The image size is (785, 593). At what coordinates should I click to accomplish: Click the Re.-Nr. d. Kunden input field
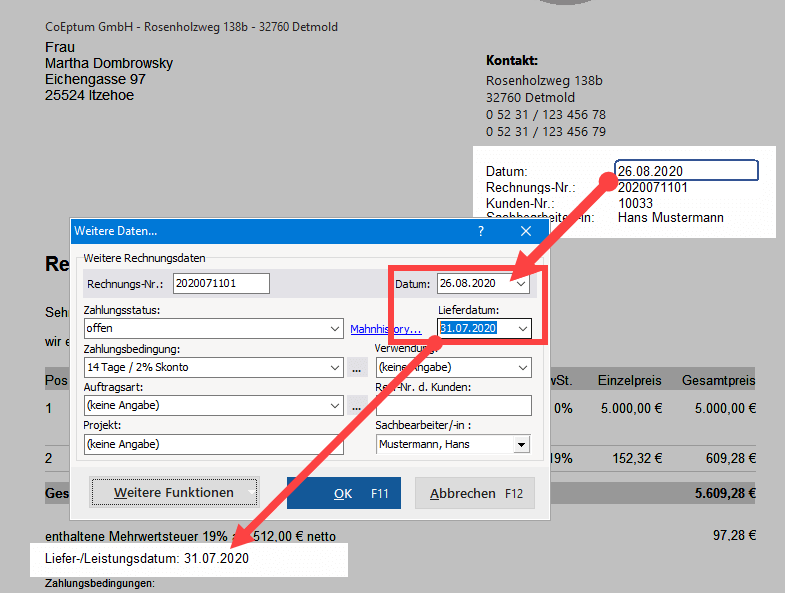coord(453,405)
